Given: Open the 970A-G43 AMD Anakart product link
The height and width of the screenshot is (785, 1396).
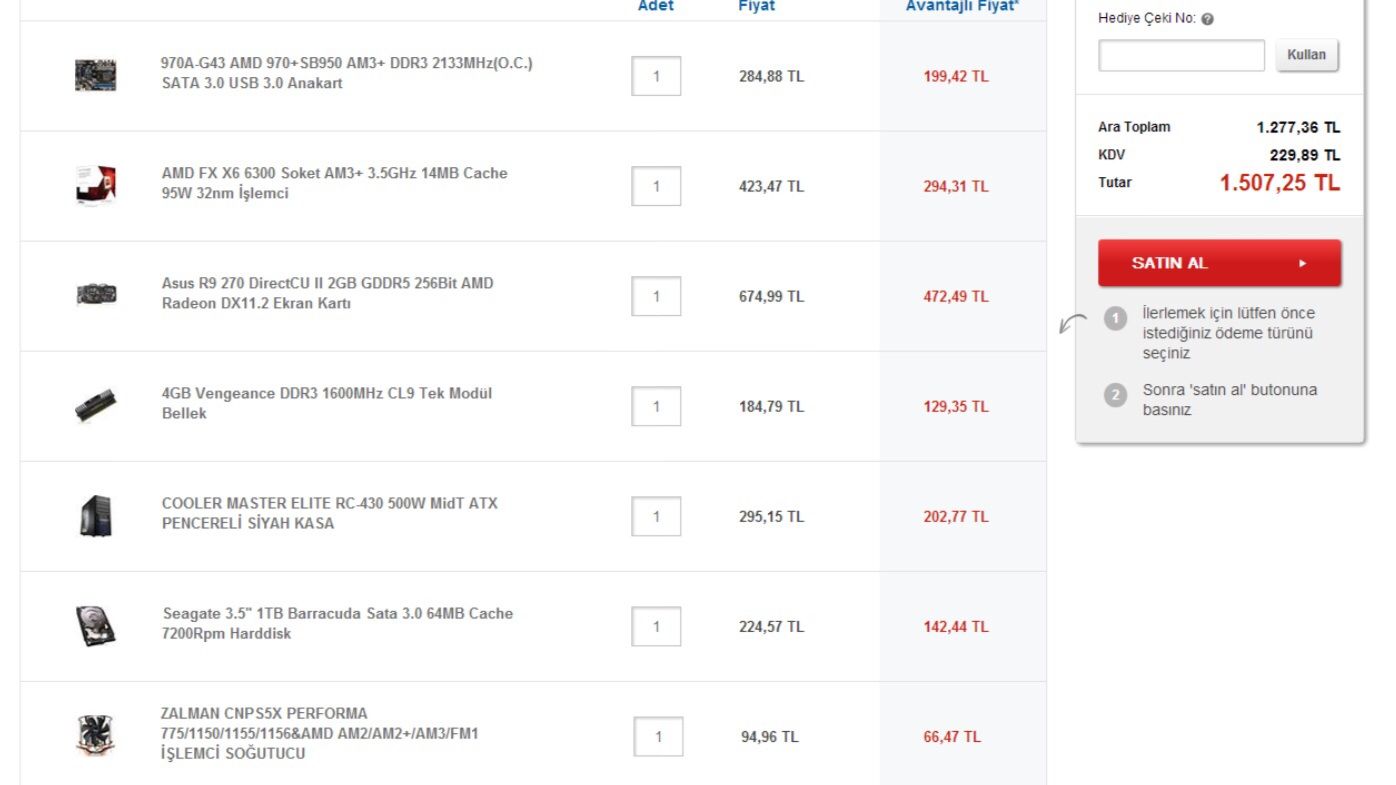Looking at the screenshot, I should (346, 73).
